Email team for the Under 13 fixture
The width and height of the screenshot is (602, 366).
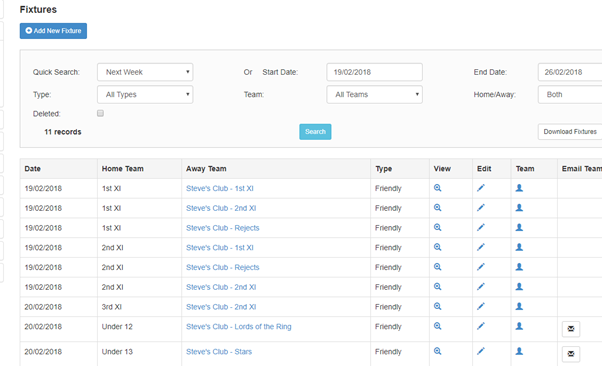coord(571,354)
